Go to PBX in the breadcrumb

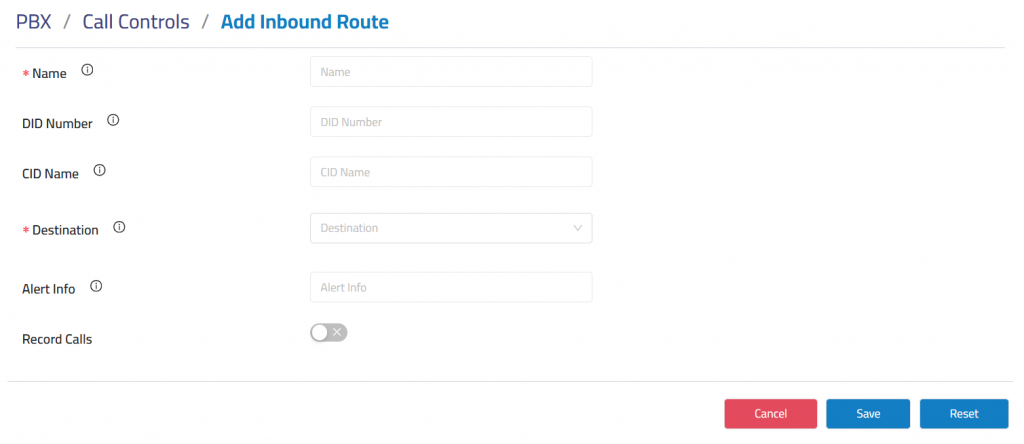click(33, 21)
